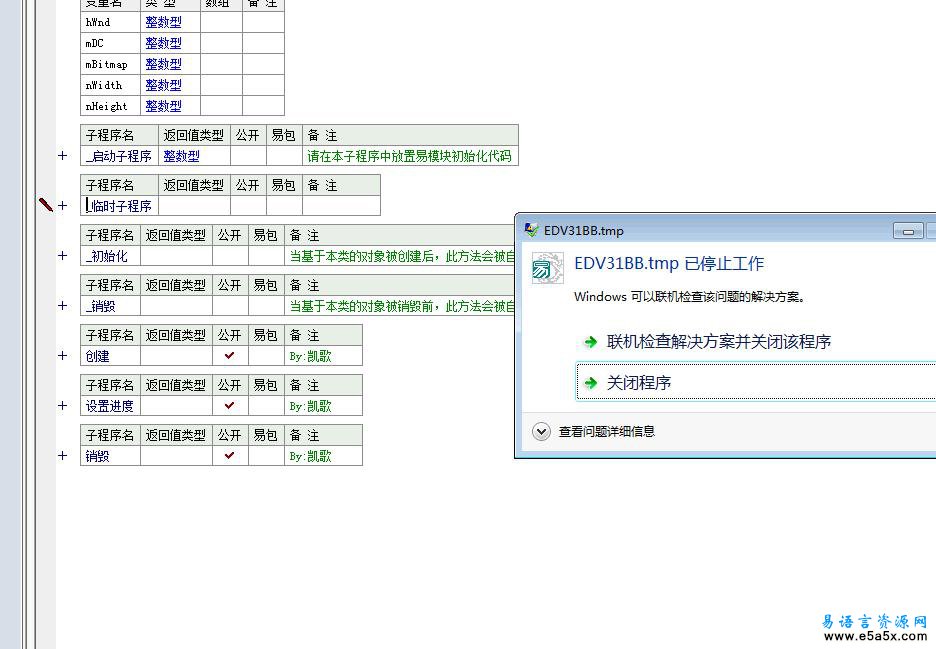936x649 pixels.
Task: Click the _临时子程序 name cell
Action: tap(119, 206)
